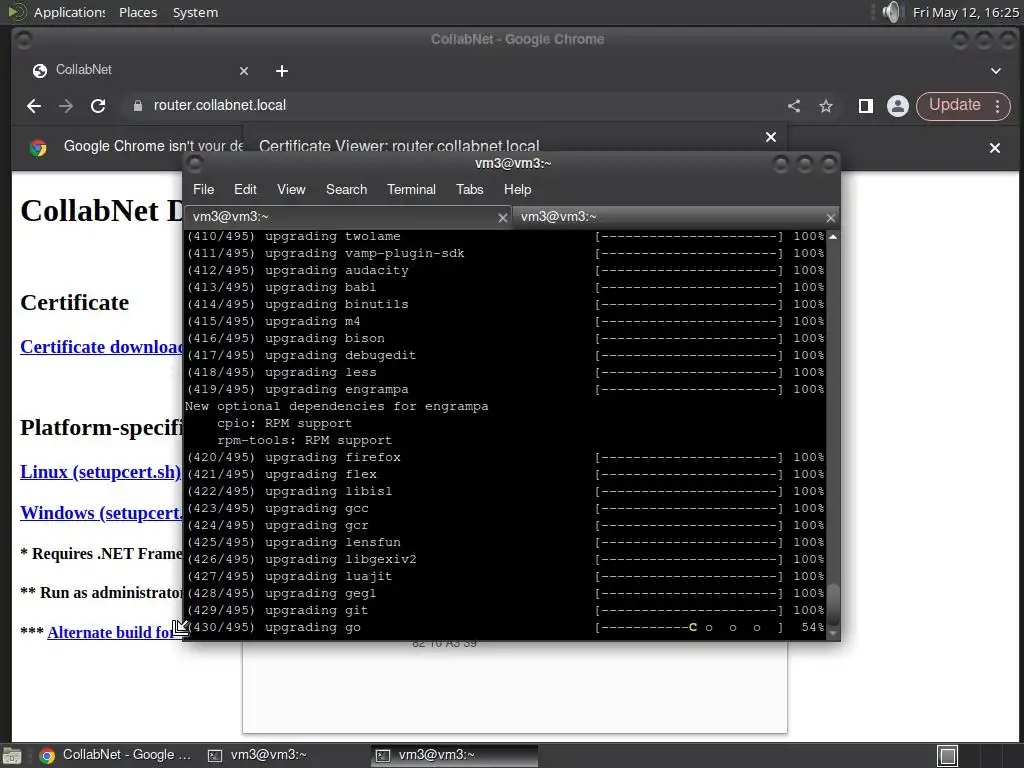This screenshot has height=768, width=1024.
Task: Open the Chrome profile avatar
Action: (898, 106)
